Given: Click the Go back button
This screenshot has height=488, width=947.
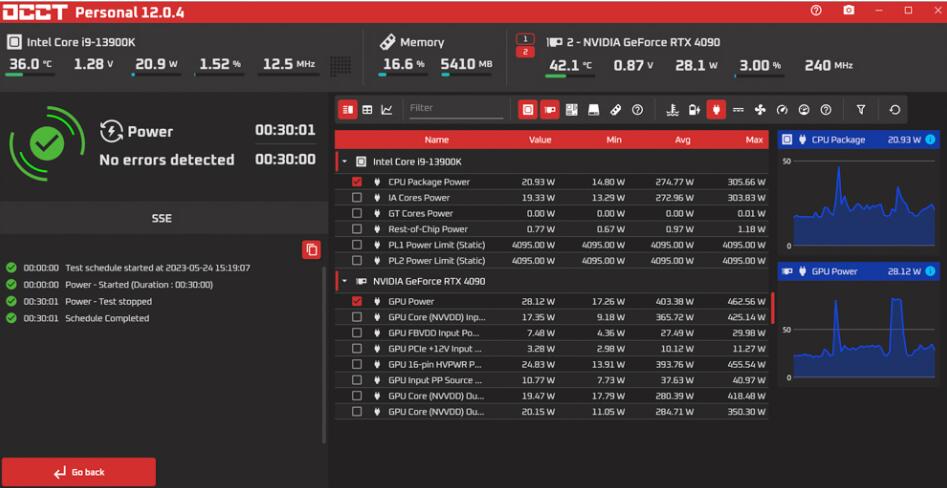Looking at the screenshot, I should (x=79, y=472).
